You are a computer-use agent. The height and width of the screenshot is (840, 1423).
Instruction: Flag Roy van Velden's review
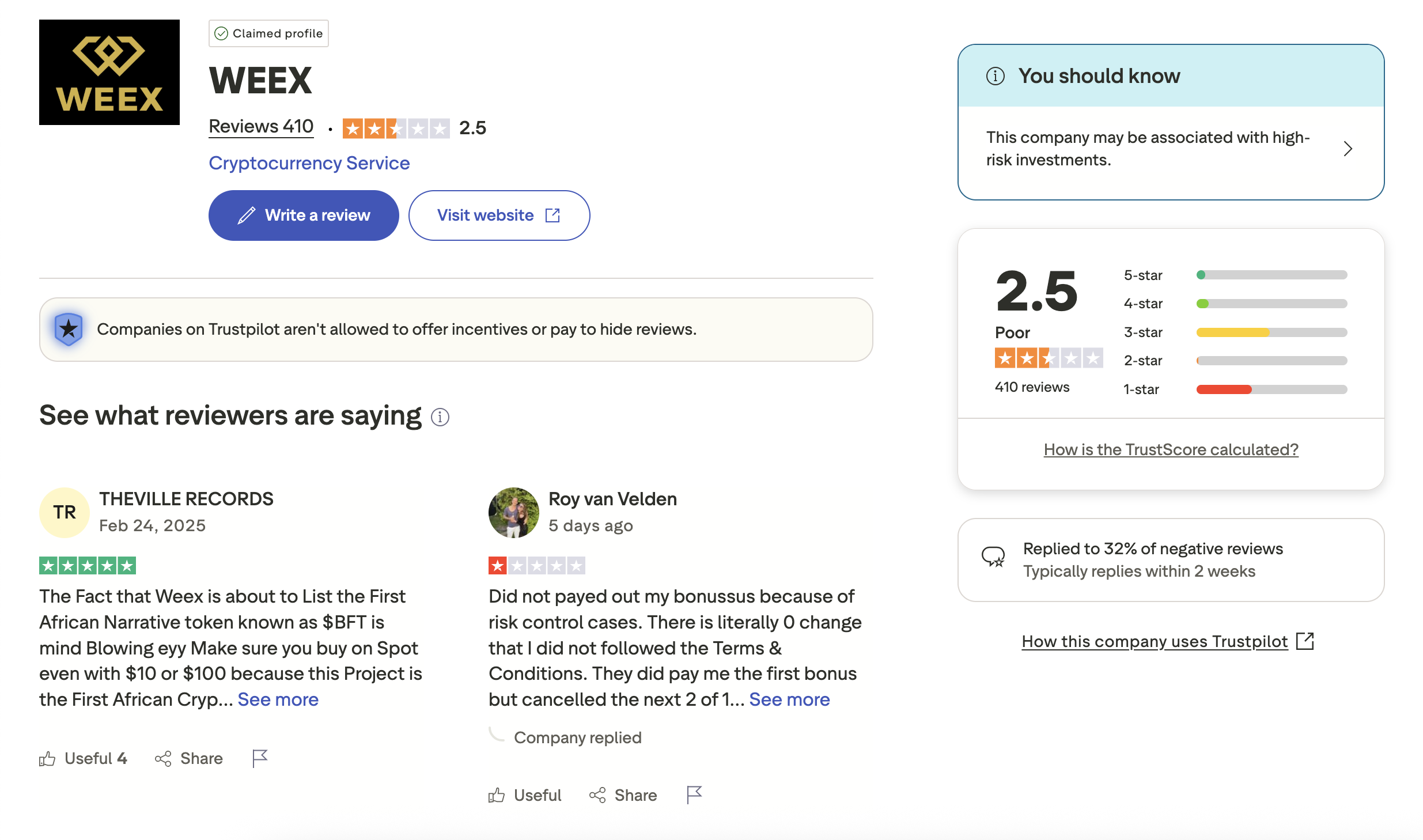point(694,795)
